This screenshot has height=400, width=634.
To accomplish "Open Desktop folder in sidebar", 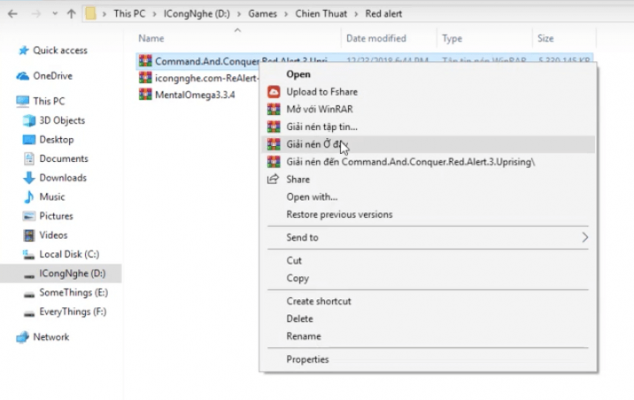I will (57, 140).
